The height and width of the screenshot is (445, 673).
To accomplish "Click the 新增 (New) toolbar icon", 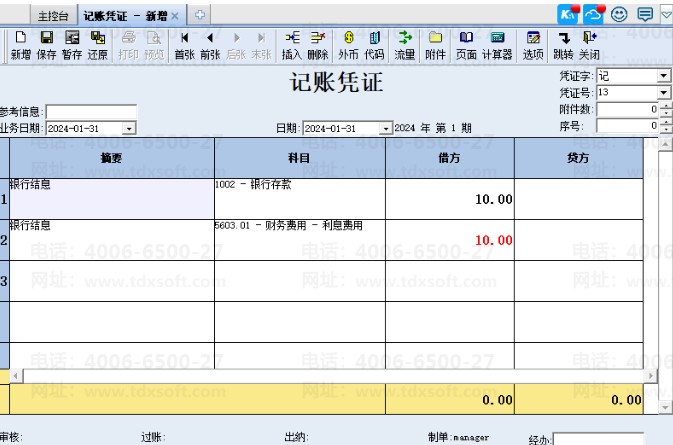I will [20, 45].
